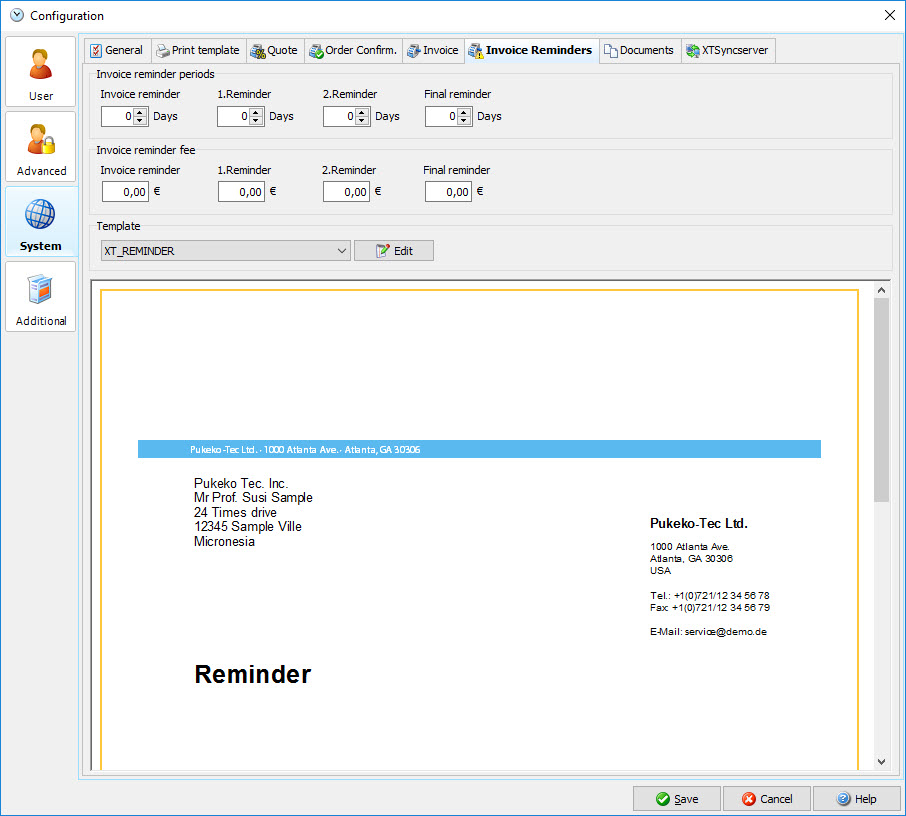Click the Edit template button
The image size is (906, 816).
pyautogui.click(x=394, y=251)
